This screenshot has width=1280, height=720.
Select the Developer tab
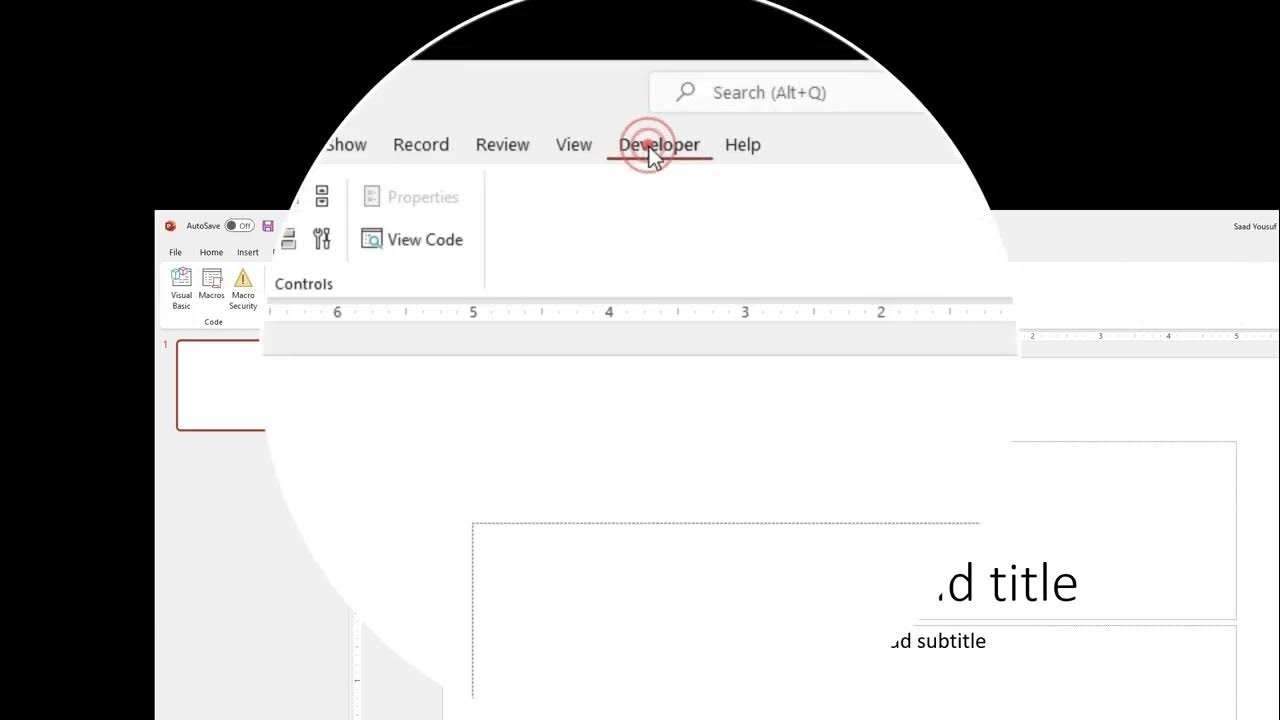(x=659, y=144)
